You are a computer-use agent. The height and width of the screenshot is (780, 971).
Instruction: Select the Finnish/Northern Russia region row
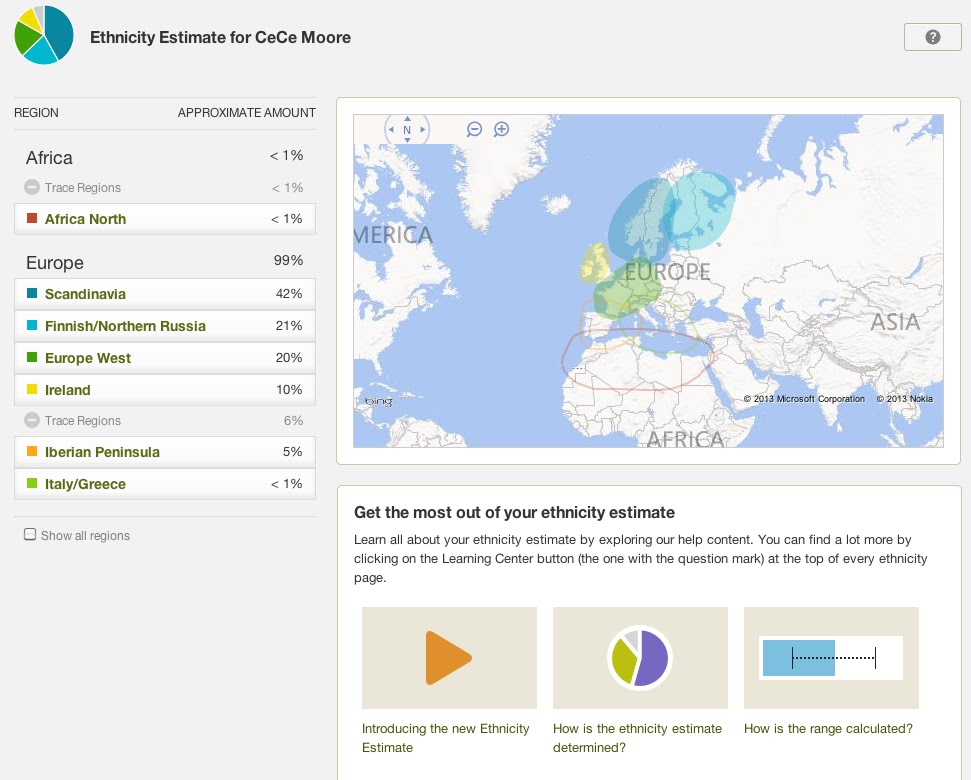point(165,325)
